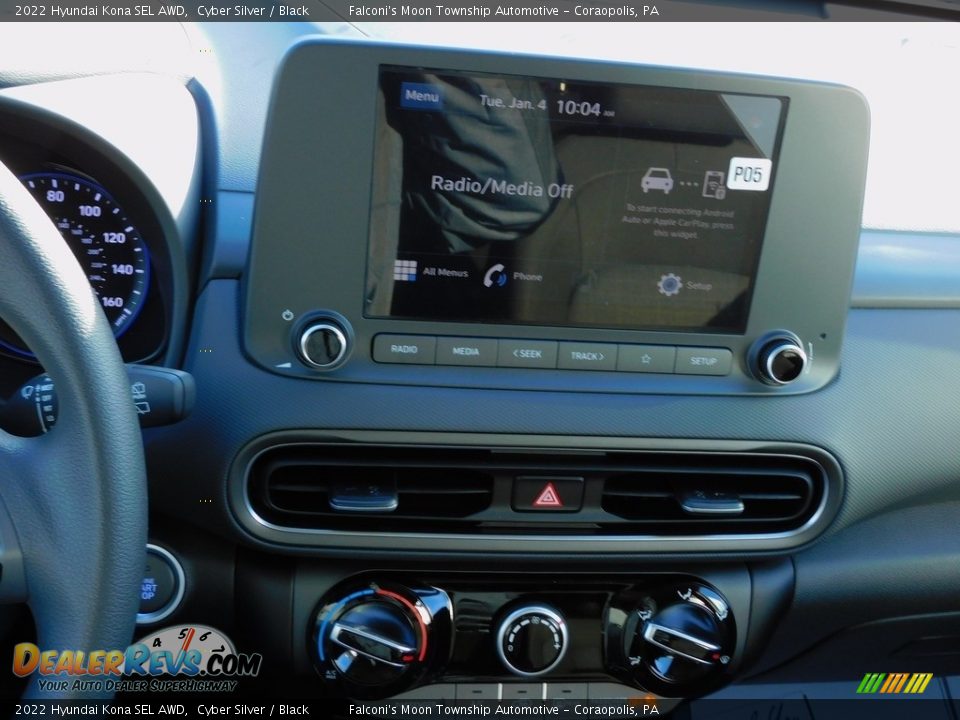Tap the car icon in the projection widget
Viewport: 960px width, 720px height.
[656, 181]
